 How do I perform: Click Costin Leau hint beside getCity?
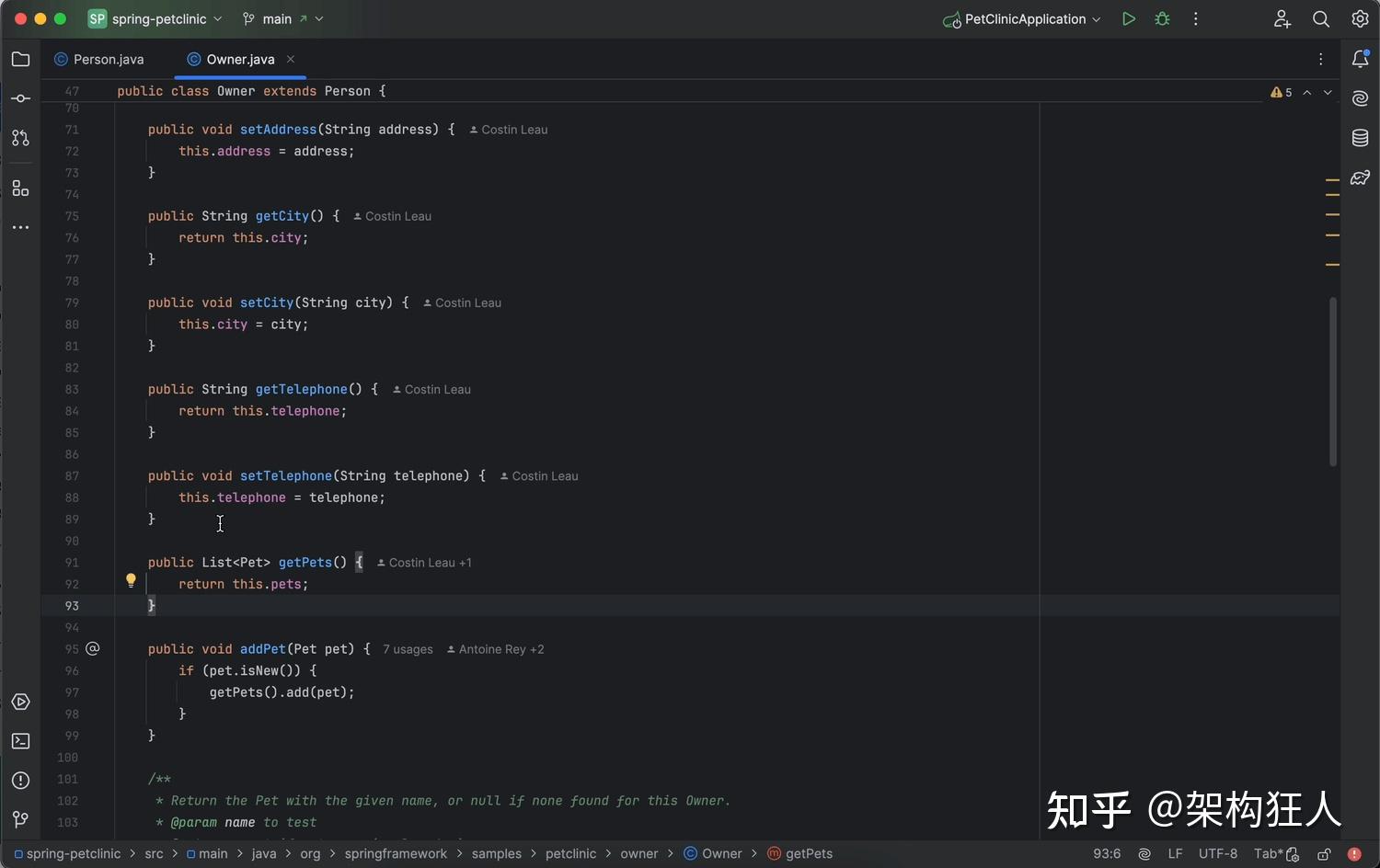coord(392,216)
